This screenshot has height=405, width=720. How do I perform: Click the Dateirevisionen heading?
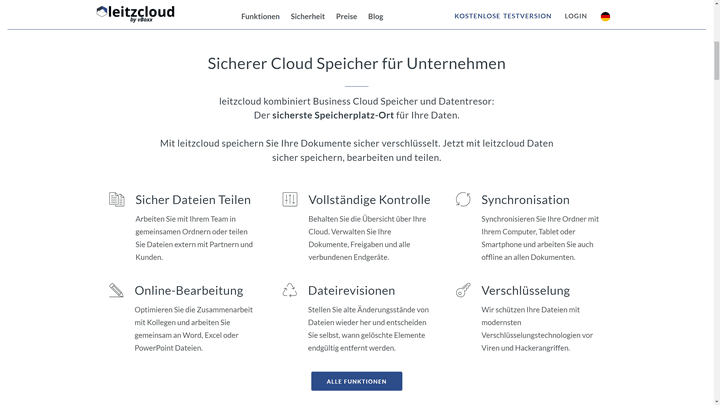coord(351,291)
